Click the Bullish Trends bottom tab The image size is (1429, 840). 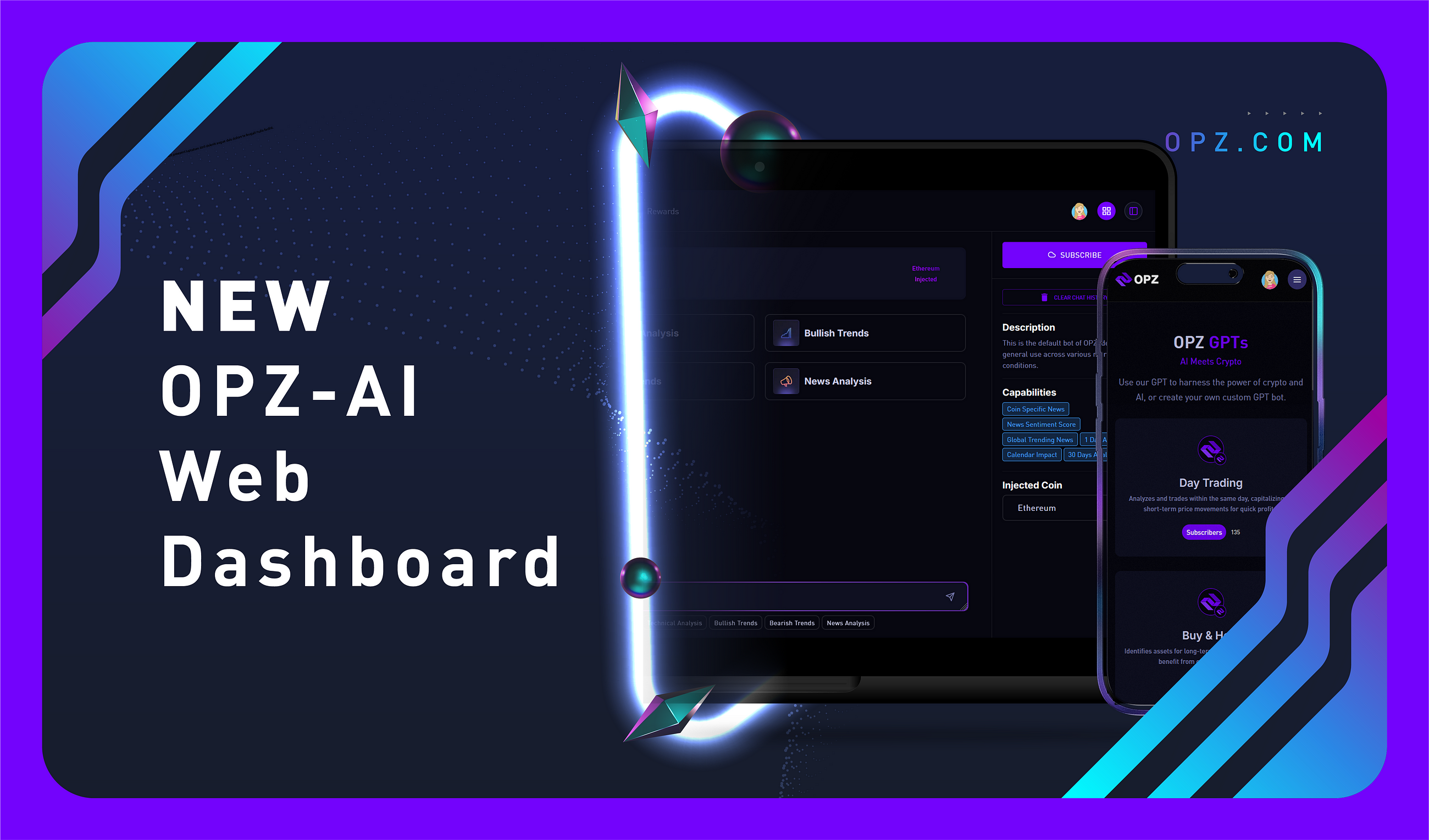coord(735,622)
